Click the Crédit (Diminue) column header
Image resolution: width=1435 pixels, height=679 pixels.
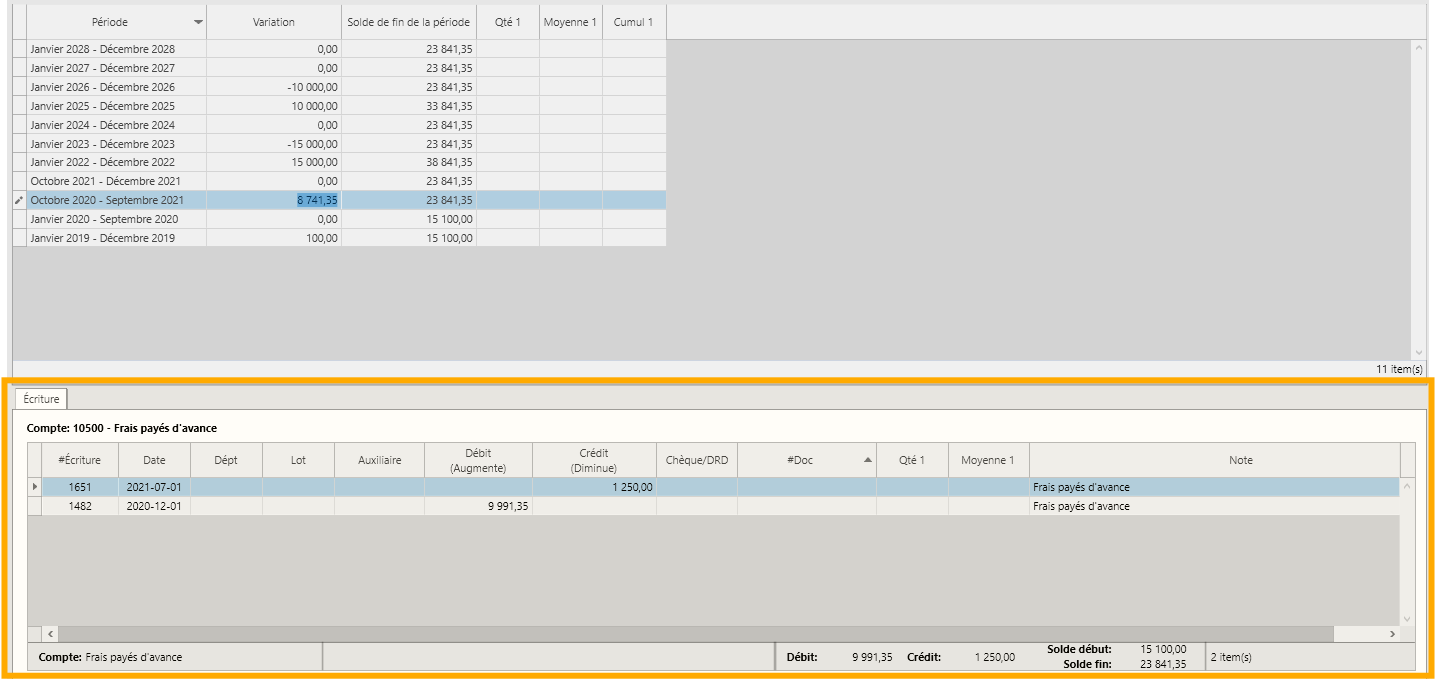(594, 460)
